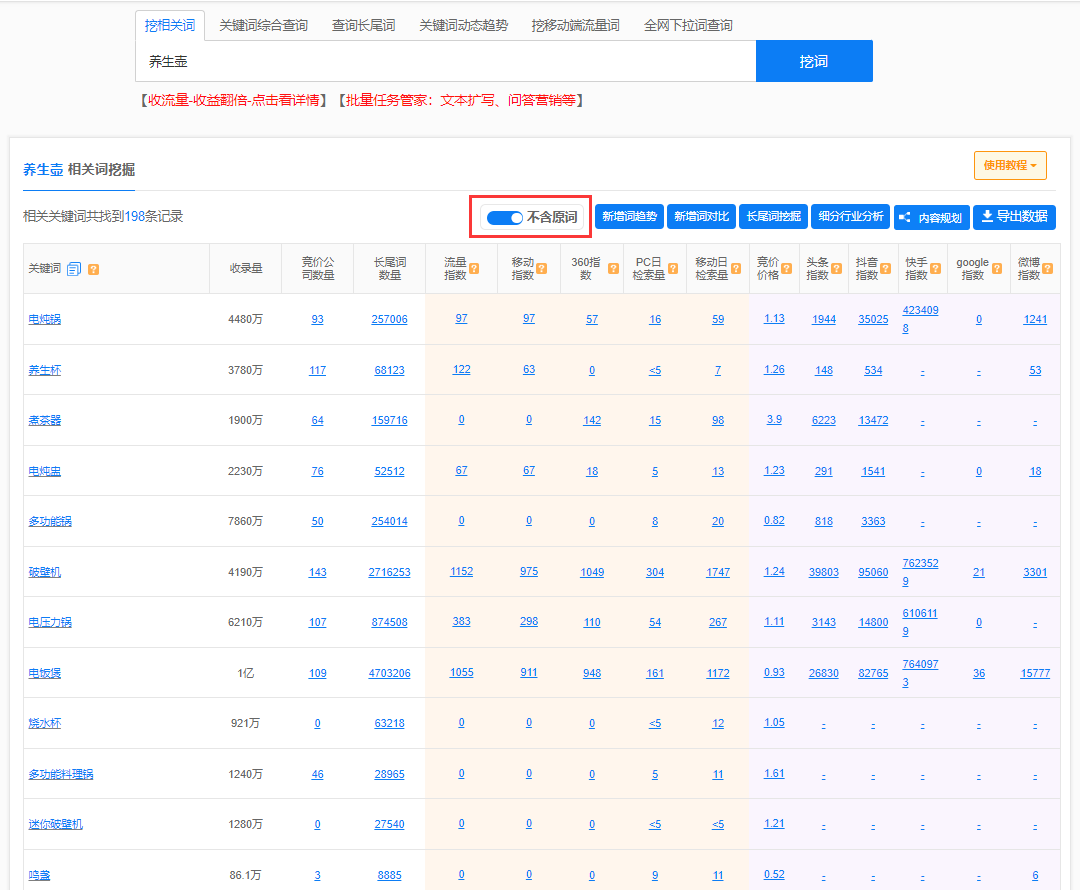Viewport: 1080px width, 890px height.
Task: Open keyword link 迷你破壁机
Action: click(56, 824)
